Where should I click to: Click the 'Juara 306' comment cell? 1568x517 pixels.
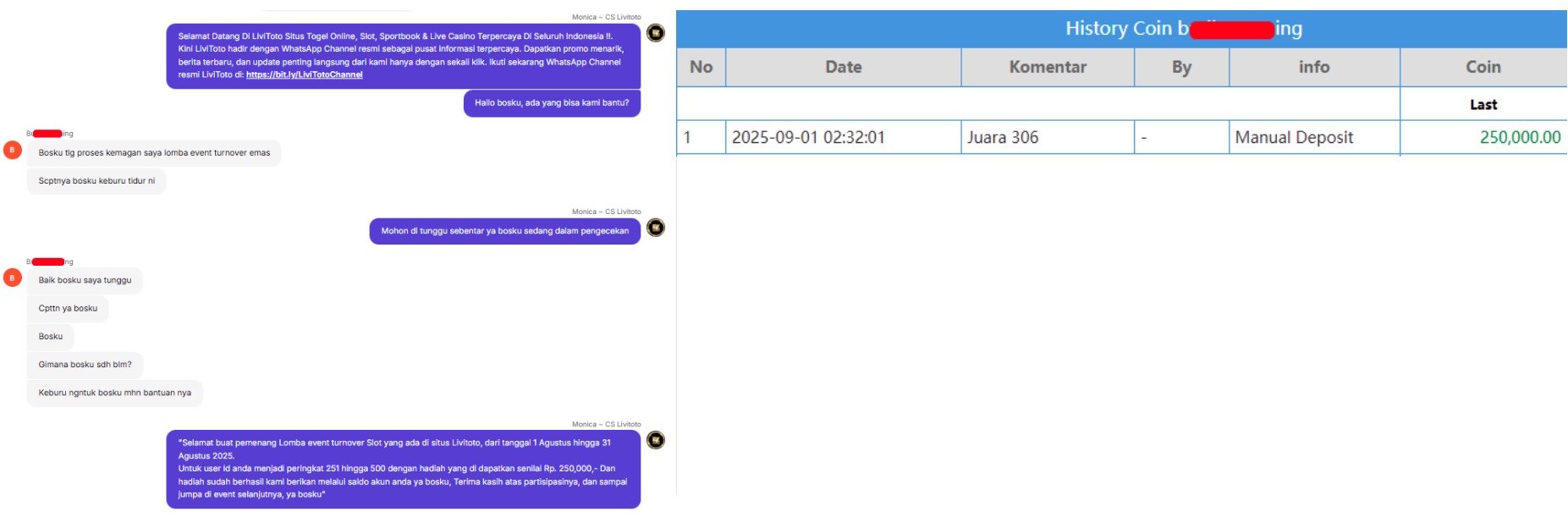pyautogui.click(x=1048, y=137)
